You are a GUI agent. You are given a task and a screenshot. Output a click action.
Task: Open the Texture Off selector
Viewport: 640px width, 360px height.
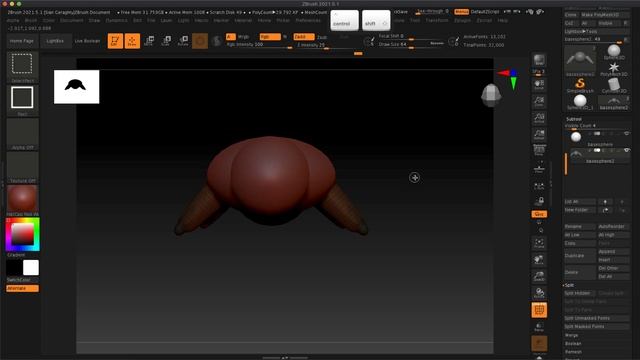click(x=22, y=167)
